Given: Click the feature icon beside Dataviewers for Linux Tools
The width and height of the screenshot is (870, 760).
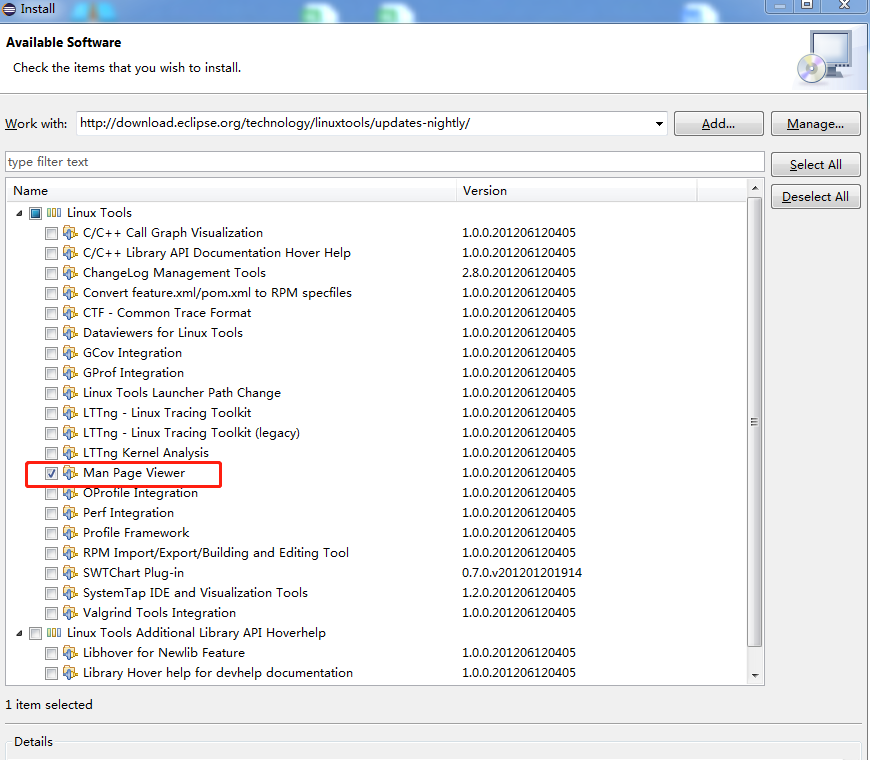Looking at the screenshot, I should 70,332.
